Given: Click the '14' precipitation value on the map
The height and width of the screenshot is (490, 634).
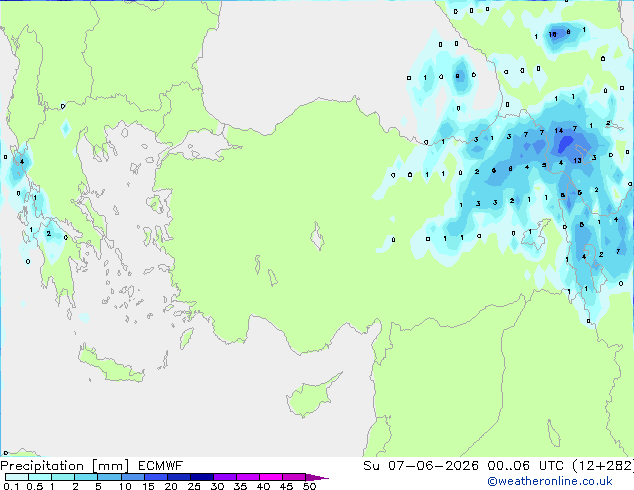Looking at the screenshot, I should (x=559, y=130).
